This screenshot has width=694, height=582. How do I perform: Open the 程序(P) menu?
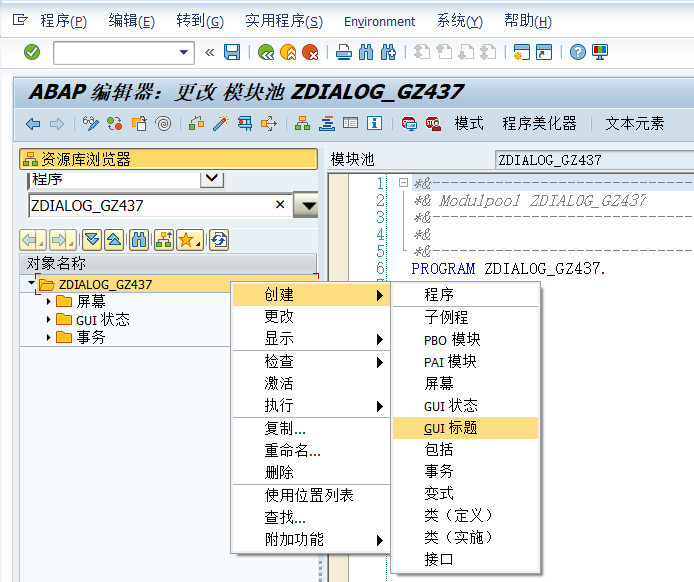tap(64, 21)
